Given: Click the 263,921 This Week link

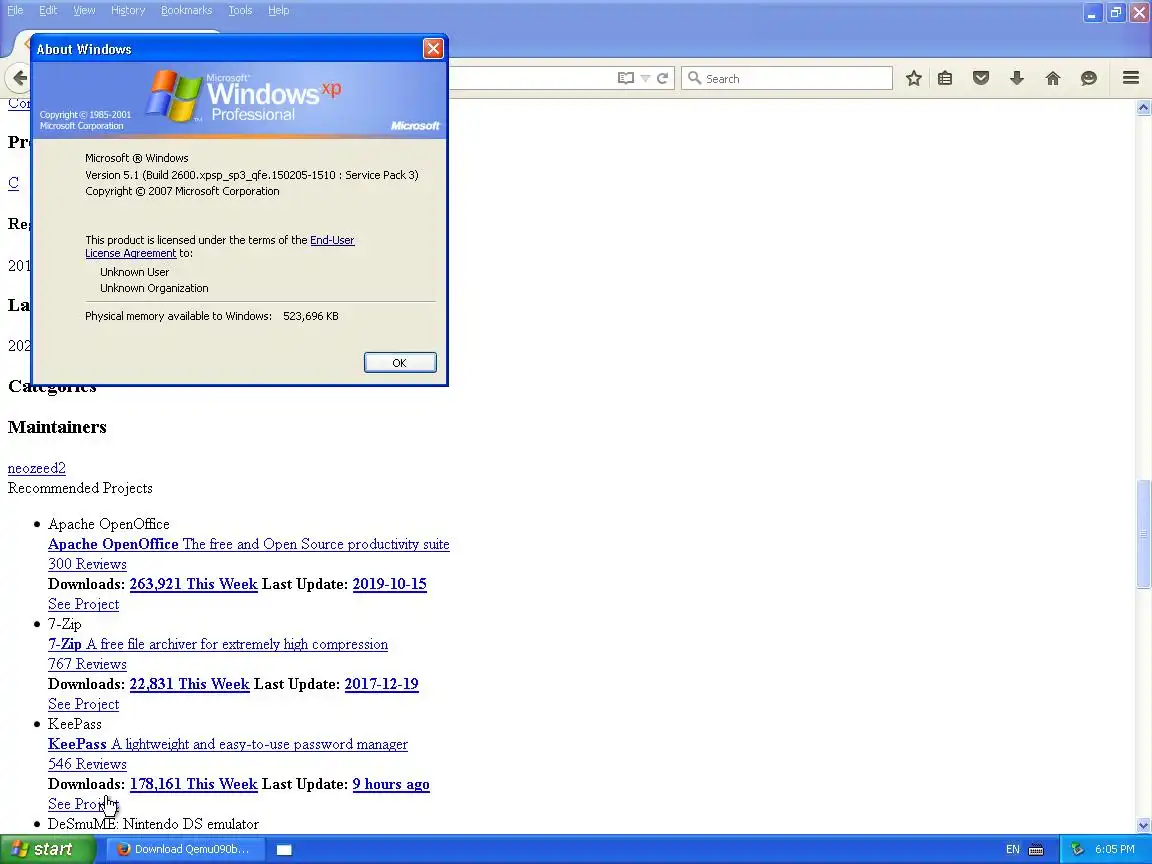Looking at the screenshot, I should [193, 583].
